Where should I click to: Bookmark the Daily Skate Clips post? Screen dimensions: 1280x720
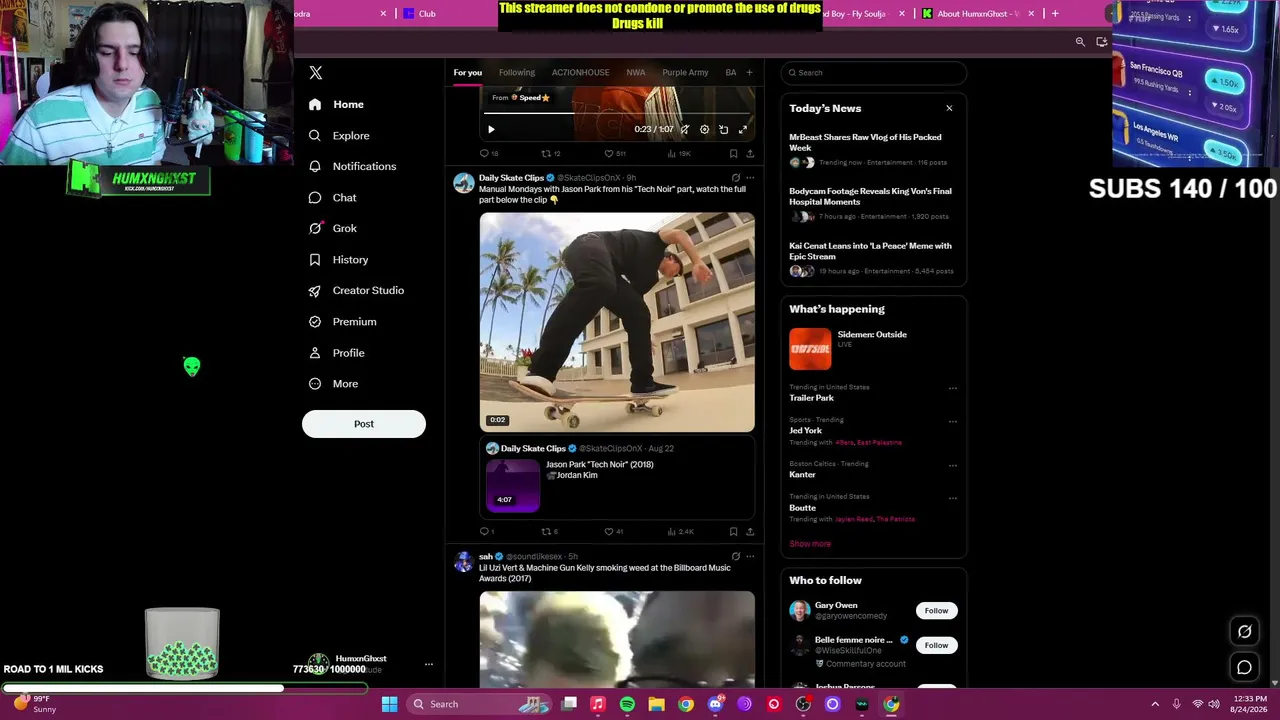(733, 532)
